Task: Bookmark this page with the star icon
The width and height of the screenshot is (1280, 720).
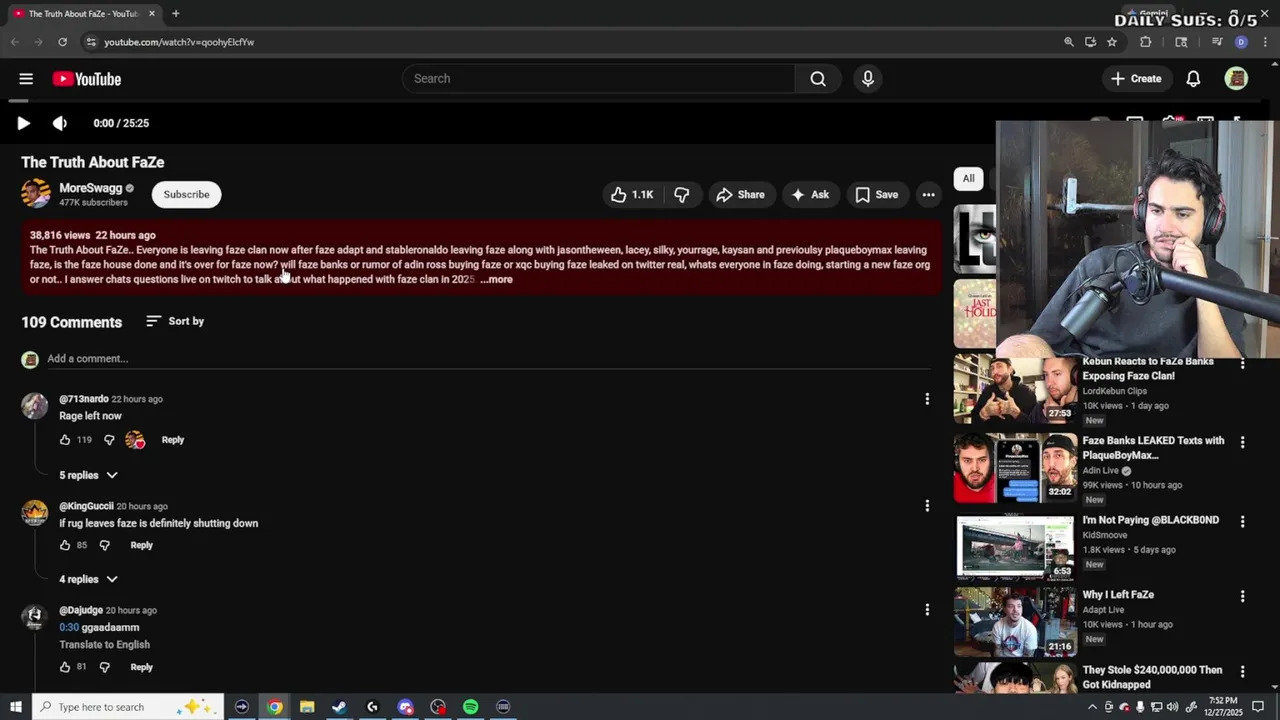Action: pyautogui.click(x=1112, y=42)
